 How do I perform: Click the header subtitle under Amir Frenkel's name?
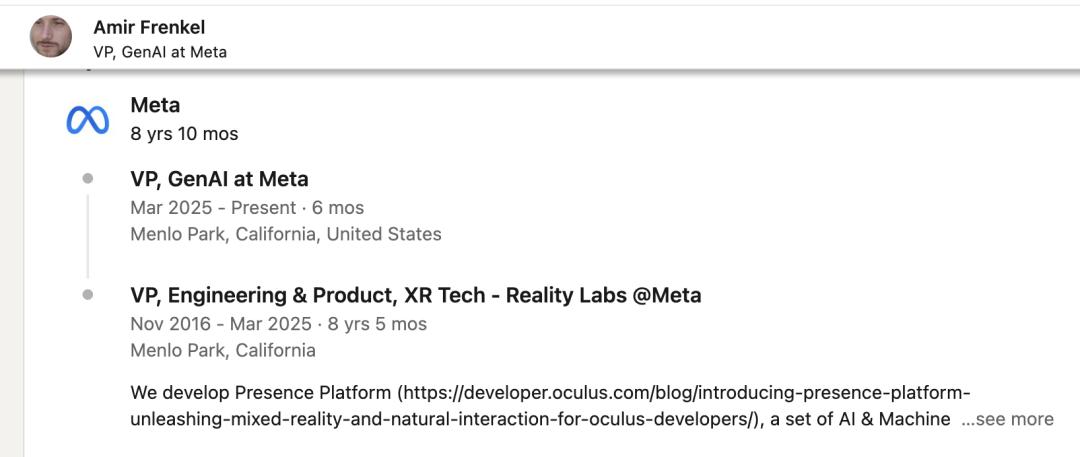coord(160,52)
